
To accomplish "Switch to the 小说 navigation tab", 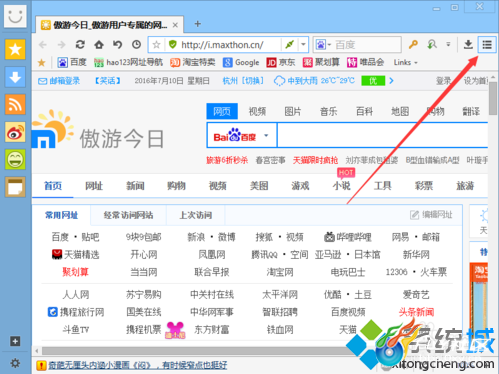I will (342, 186).
